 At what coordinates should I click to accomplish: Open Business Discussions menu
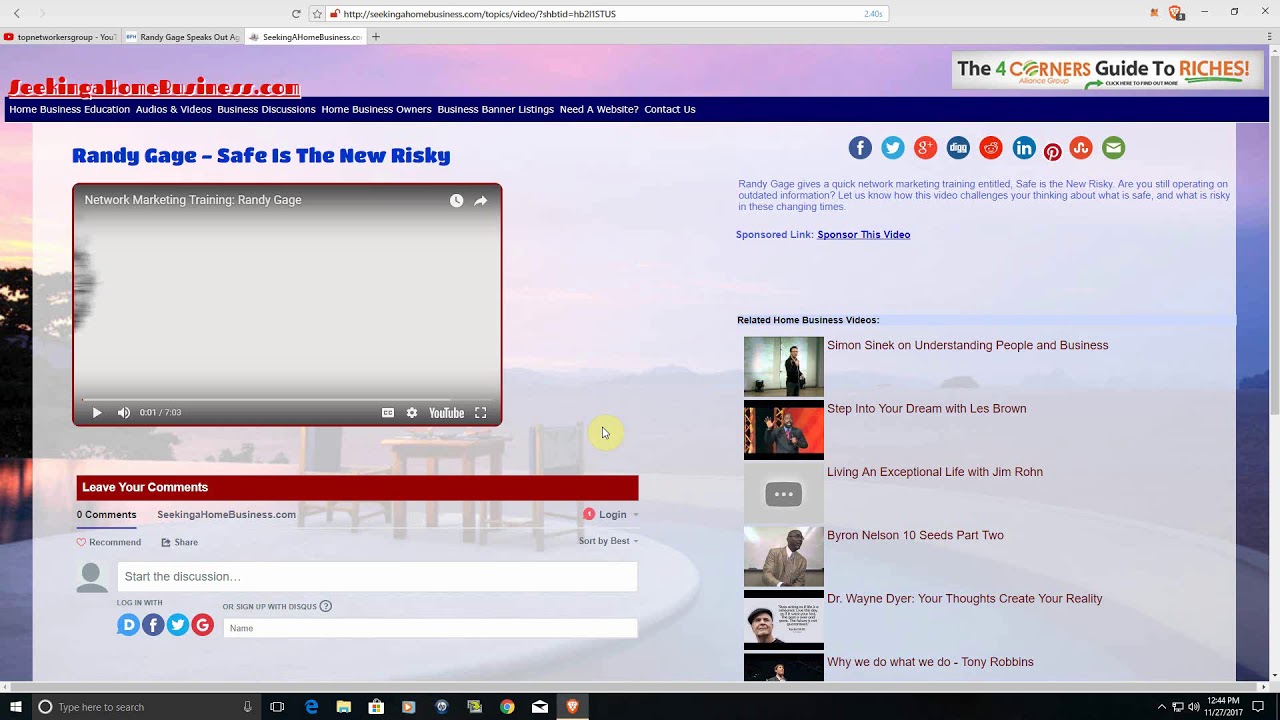[266, 109]
